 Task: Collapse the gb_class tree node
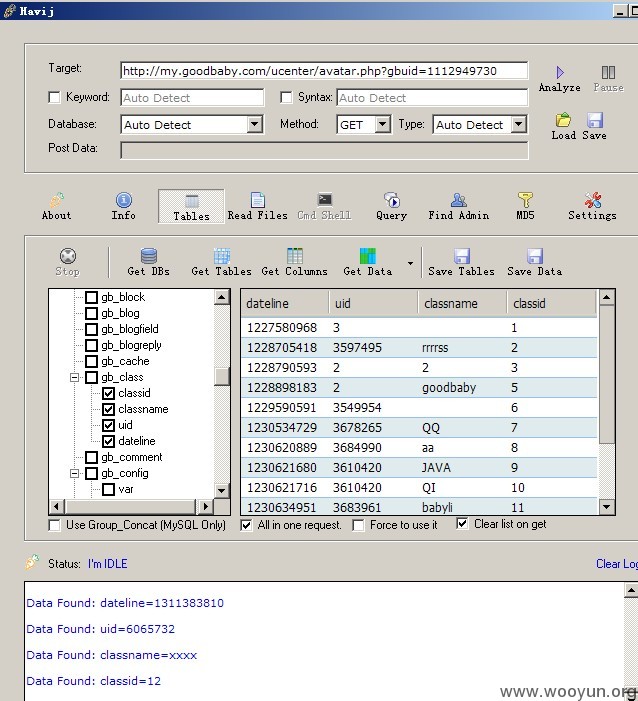point(75,378)
